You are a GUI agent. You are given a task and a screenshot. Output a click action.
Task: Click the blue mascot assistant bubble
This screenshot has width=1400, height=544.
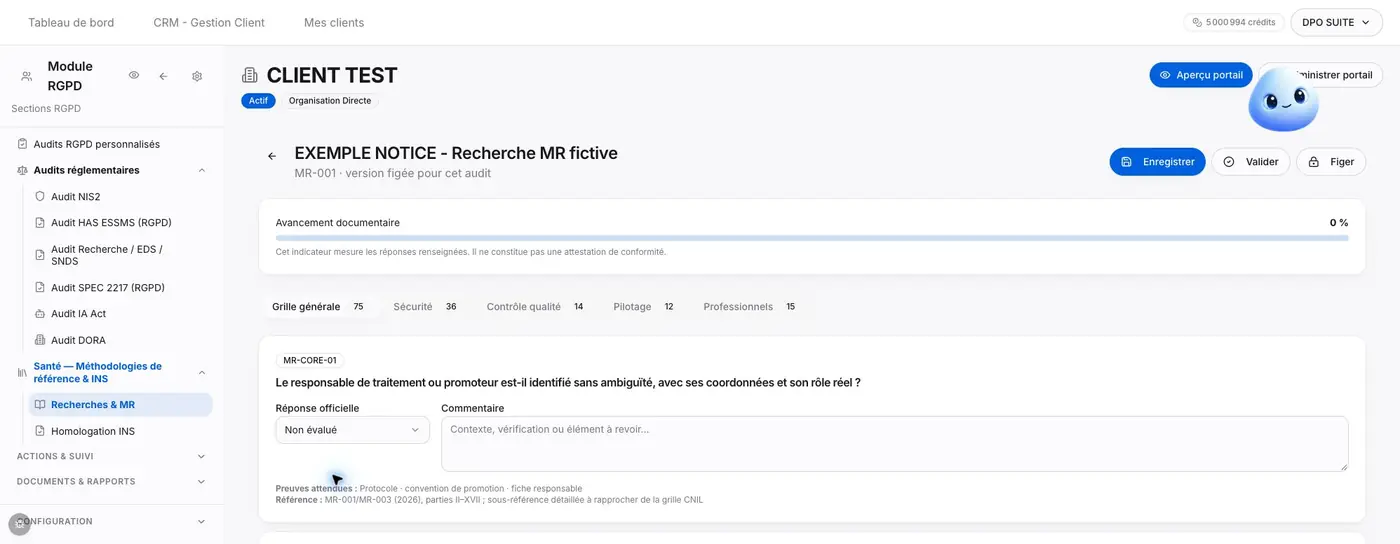click(1283, 102)
